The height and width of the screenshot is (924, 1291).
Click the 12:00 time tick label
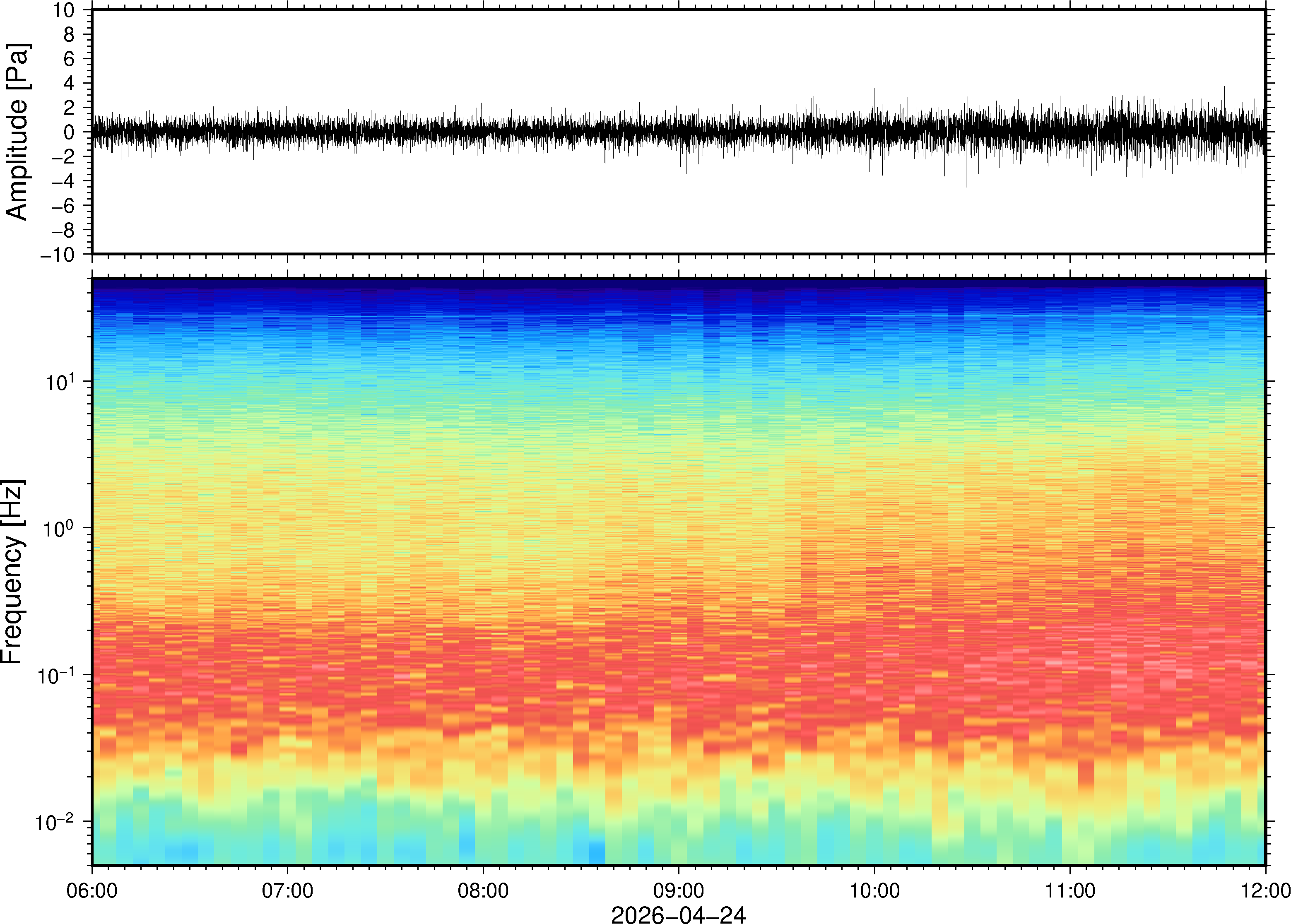point(1265,890)
